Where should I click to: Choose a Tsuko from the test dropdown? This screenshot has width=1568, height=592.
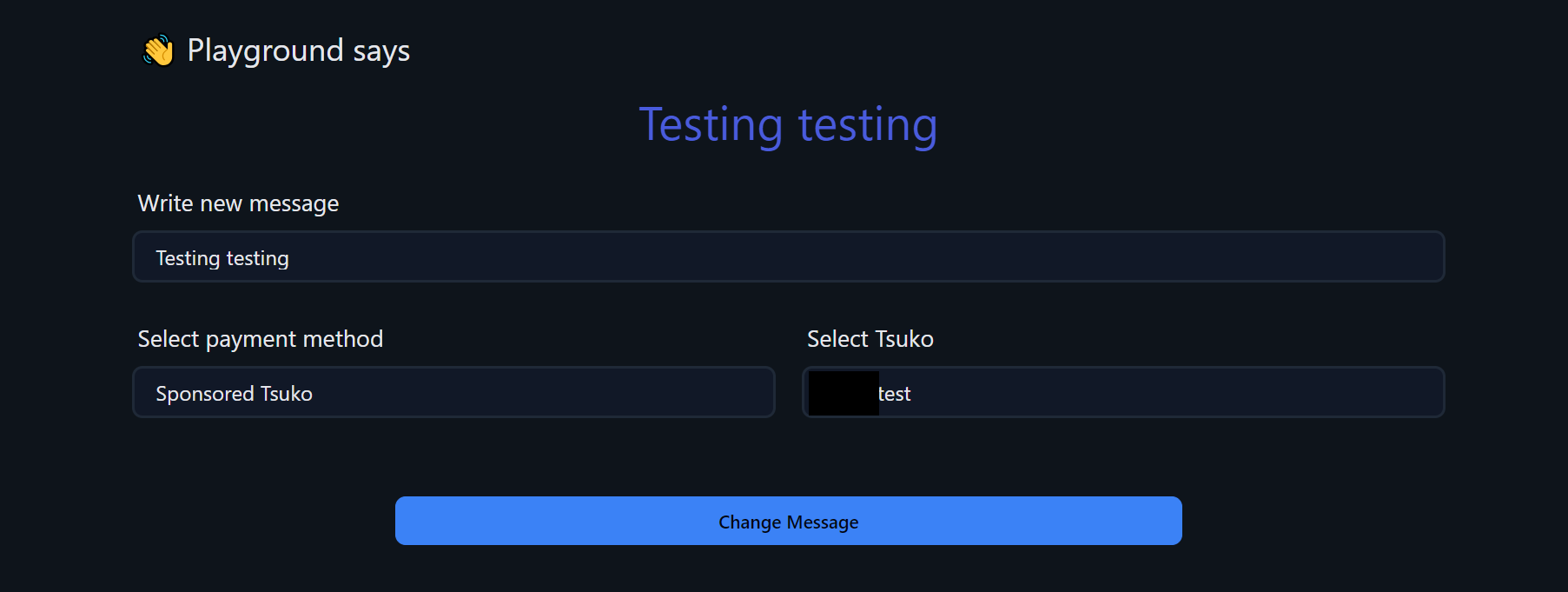pyautogui.click(x=1122, y=392)
